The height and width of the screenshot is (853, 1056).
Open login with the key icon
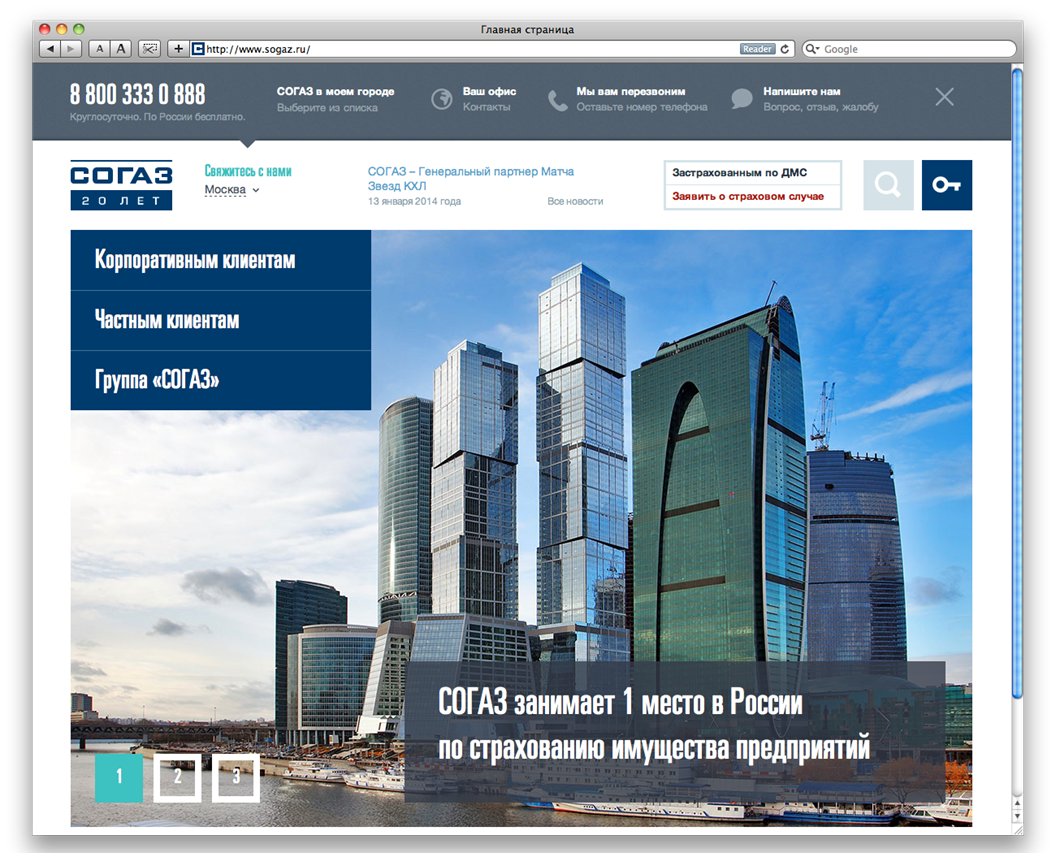(946, 185)
